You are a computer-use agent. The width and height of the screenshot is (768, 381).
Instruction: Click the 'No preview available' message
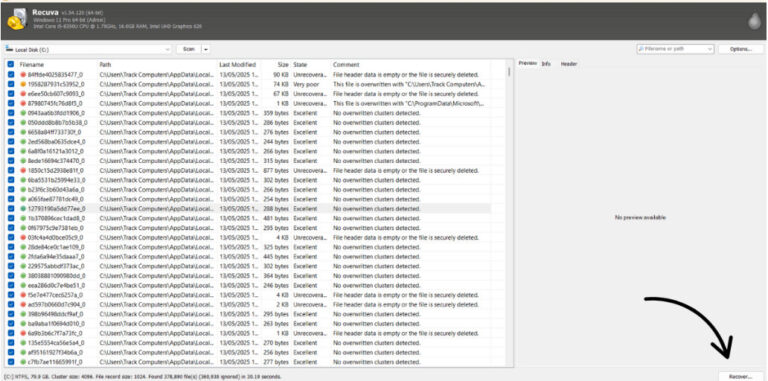coord(641,217)
